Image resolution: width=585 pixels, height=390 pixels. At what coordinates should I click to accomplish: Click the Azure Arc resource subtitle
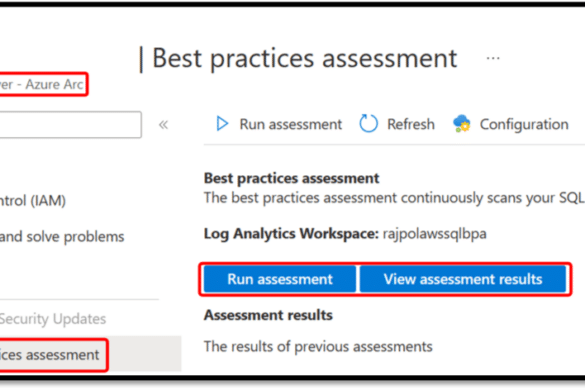tap(42, 84)
